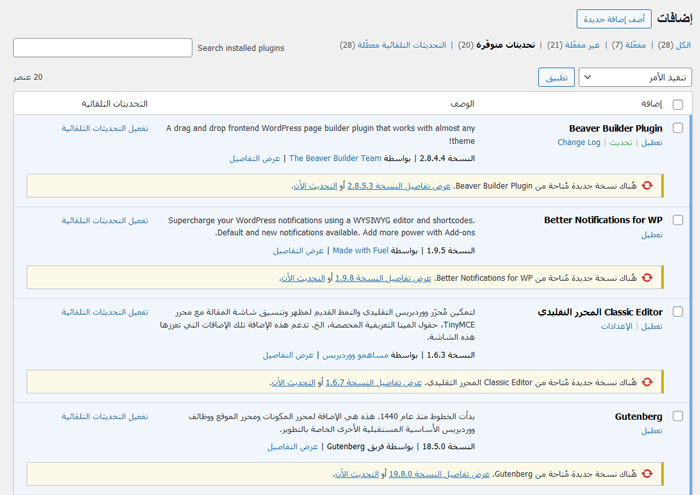This screenshot has height=495, width=700.
Task: Filter plugins with auto-updates disabled (28)
Action: 393,45
